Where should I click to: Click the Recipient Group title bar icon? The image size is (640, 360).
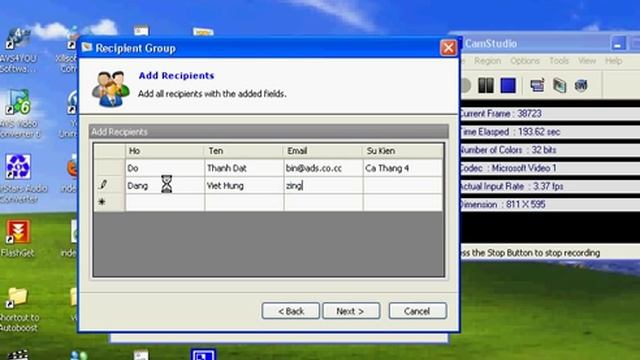(x=87, y=47)
